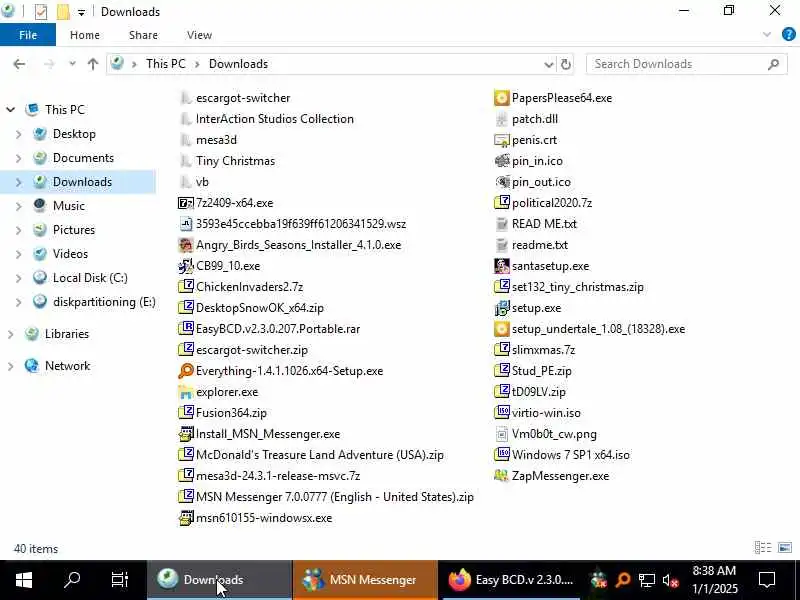The width and height of the screenshot is (800, 600).
Task: Expand the Local Disk (C:) node
Action: (x=18, y=278)
